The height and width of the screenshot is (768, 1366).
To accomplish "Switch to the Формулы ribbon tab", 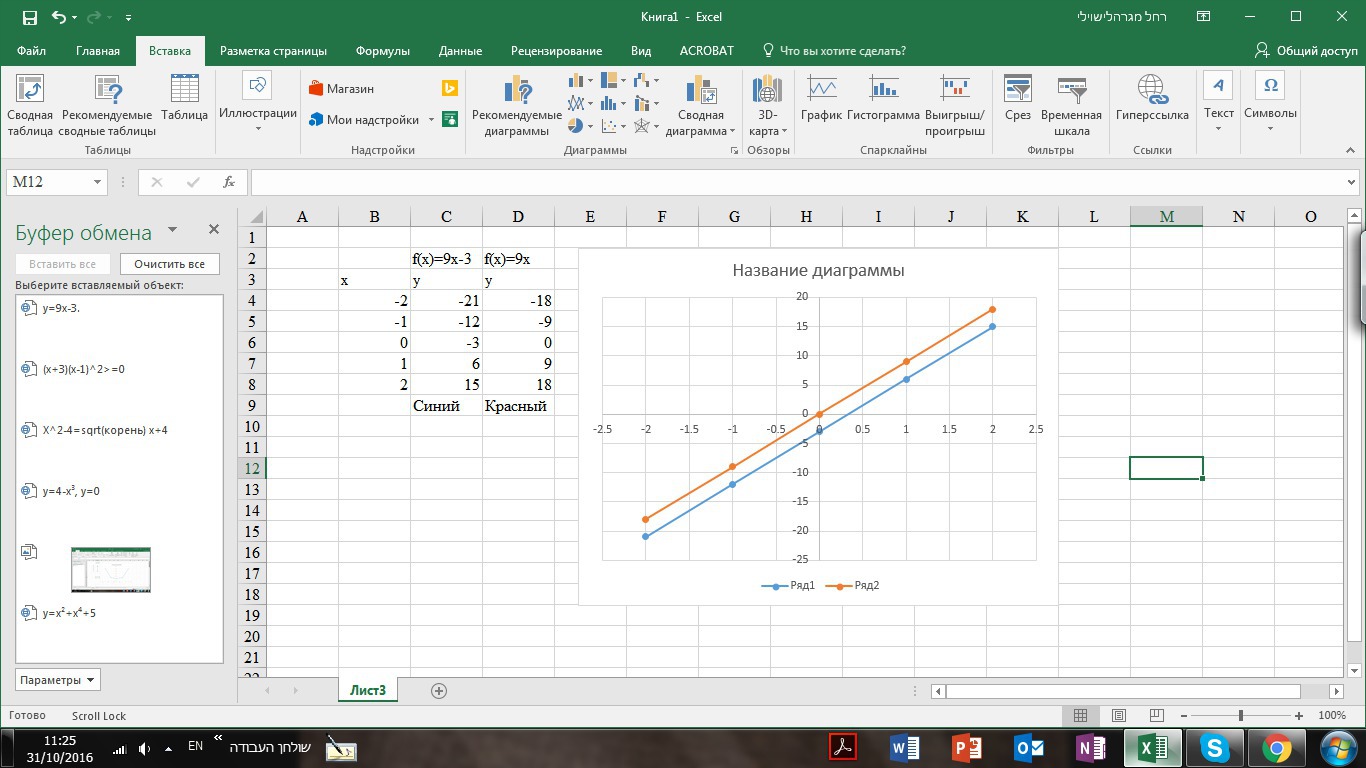I will click(x=382, y=51).
